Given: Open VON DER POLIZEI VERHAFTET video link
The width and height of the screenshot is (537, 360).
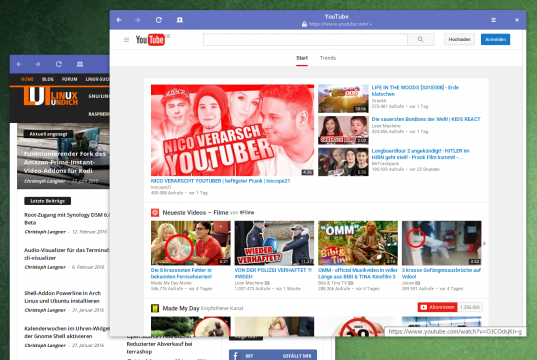Looking at the screenshot, I should (273, 273).
